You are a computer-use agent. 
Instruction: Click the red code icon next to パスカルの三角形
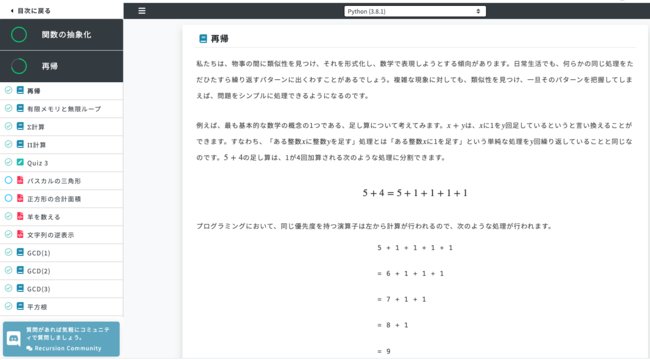coord(20,180)
